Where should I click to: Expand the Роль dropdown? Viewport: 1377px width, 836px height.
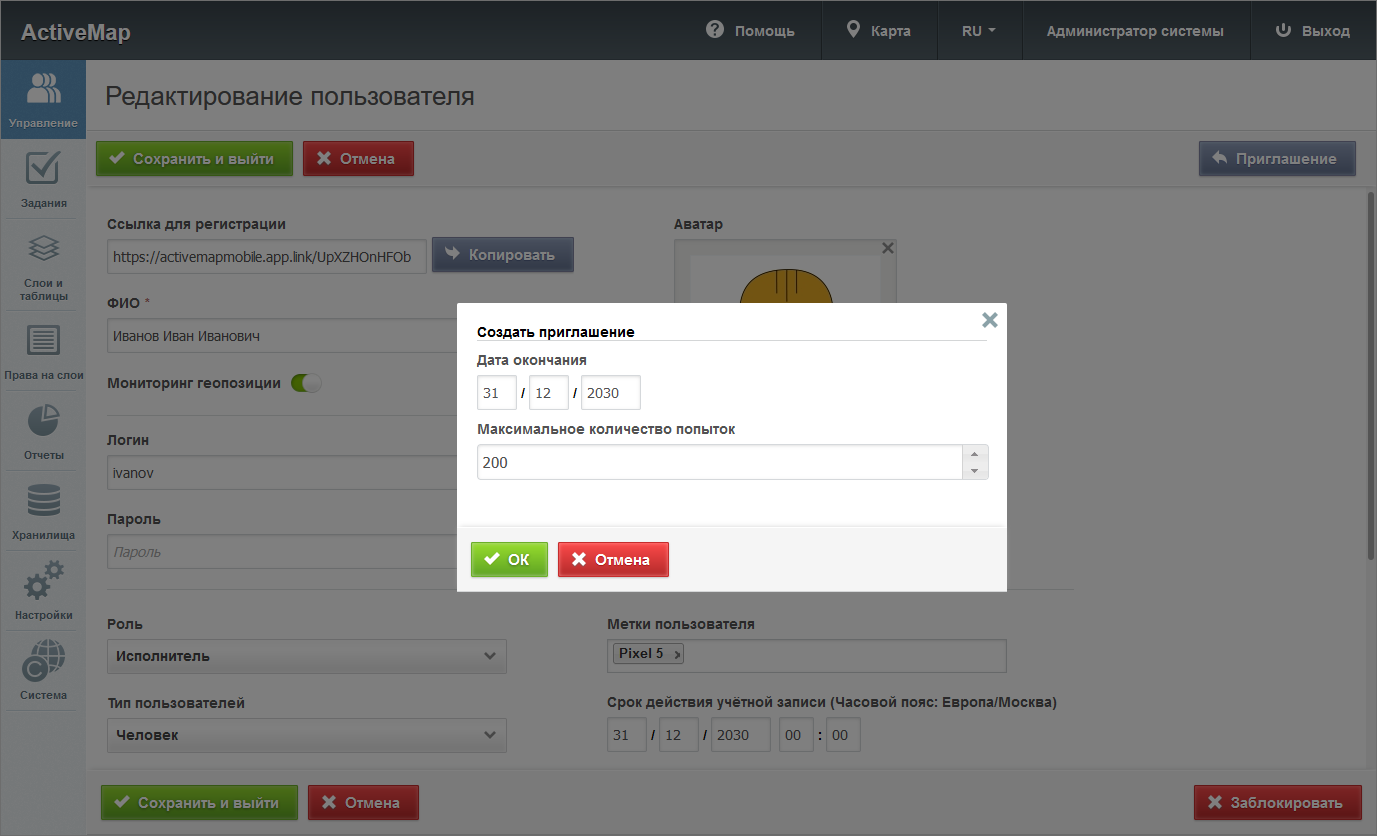(306, 656)
